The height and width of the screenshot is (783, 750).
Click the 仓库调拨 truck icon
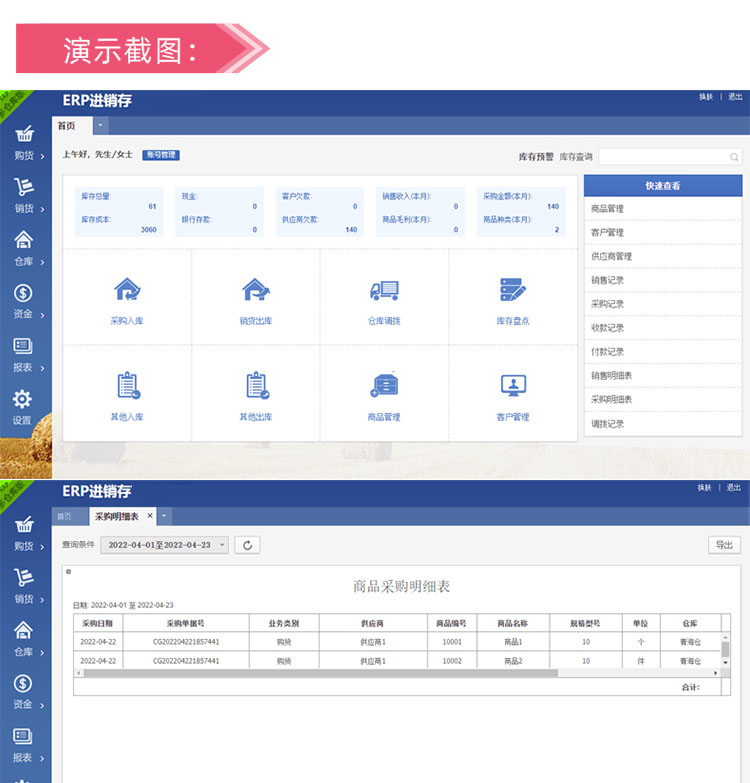[384, 290]
